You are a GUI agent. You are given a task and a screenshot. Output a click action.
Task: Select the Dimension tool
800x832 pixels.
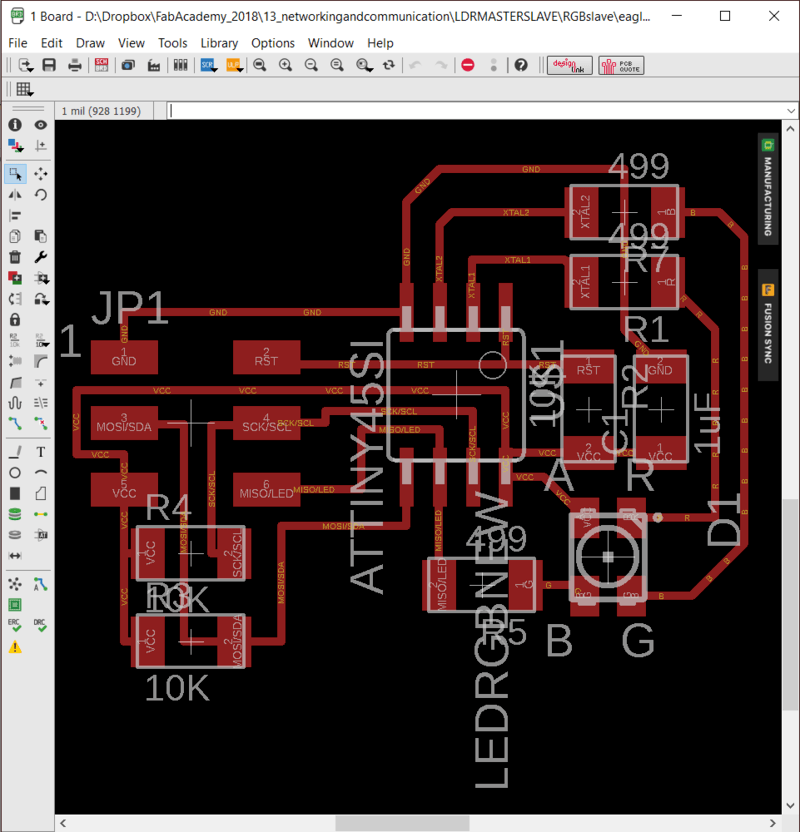(15, 556)
